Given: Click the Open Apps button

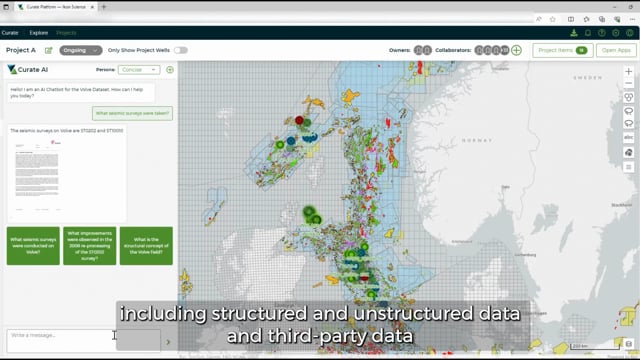Looking at the screenshot, I should [x=616, y=50].
